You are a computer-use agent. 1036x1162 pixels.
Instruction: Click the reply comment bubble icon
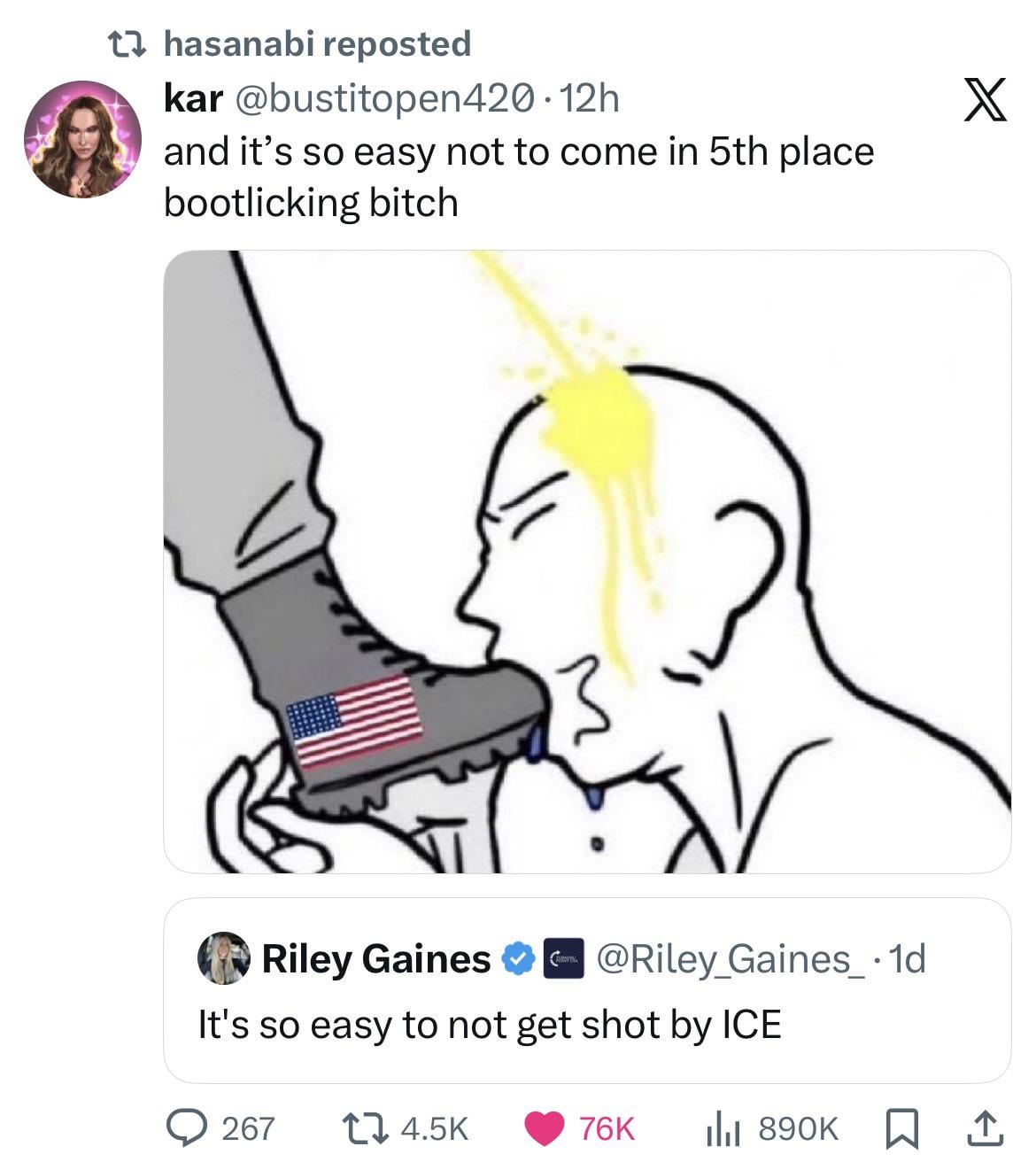(188, 1127)
